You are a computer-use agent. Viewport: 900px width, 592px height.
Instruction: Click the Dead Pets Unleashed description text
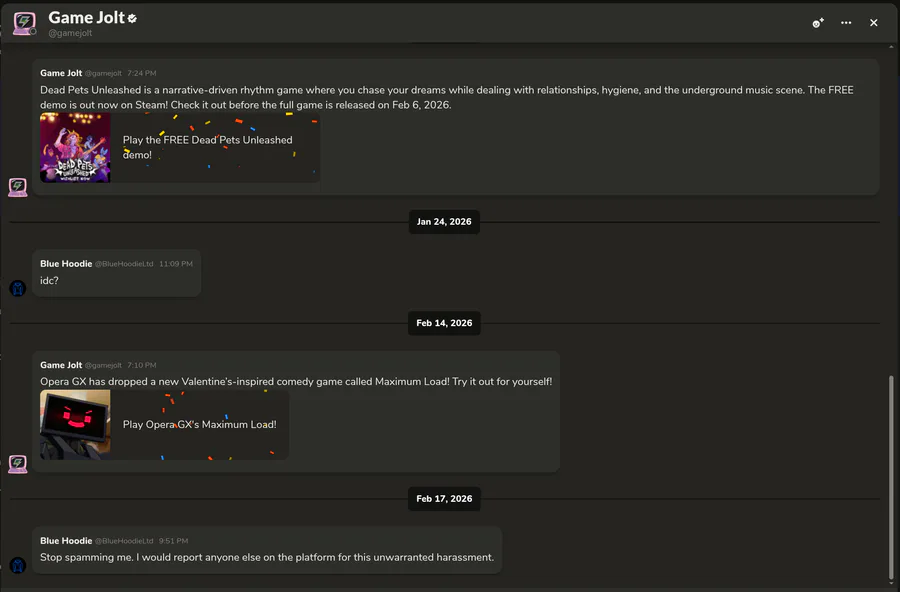pos(447,97)
